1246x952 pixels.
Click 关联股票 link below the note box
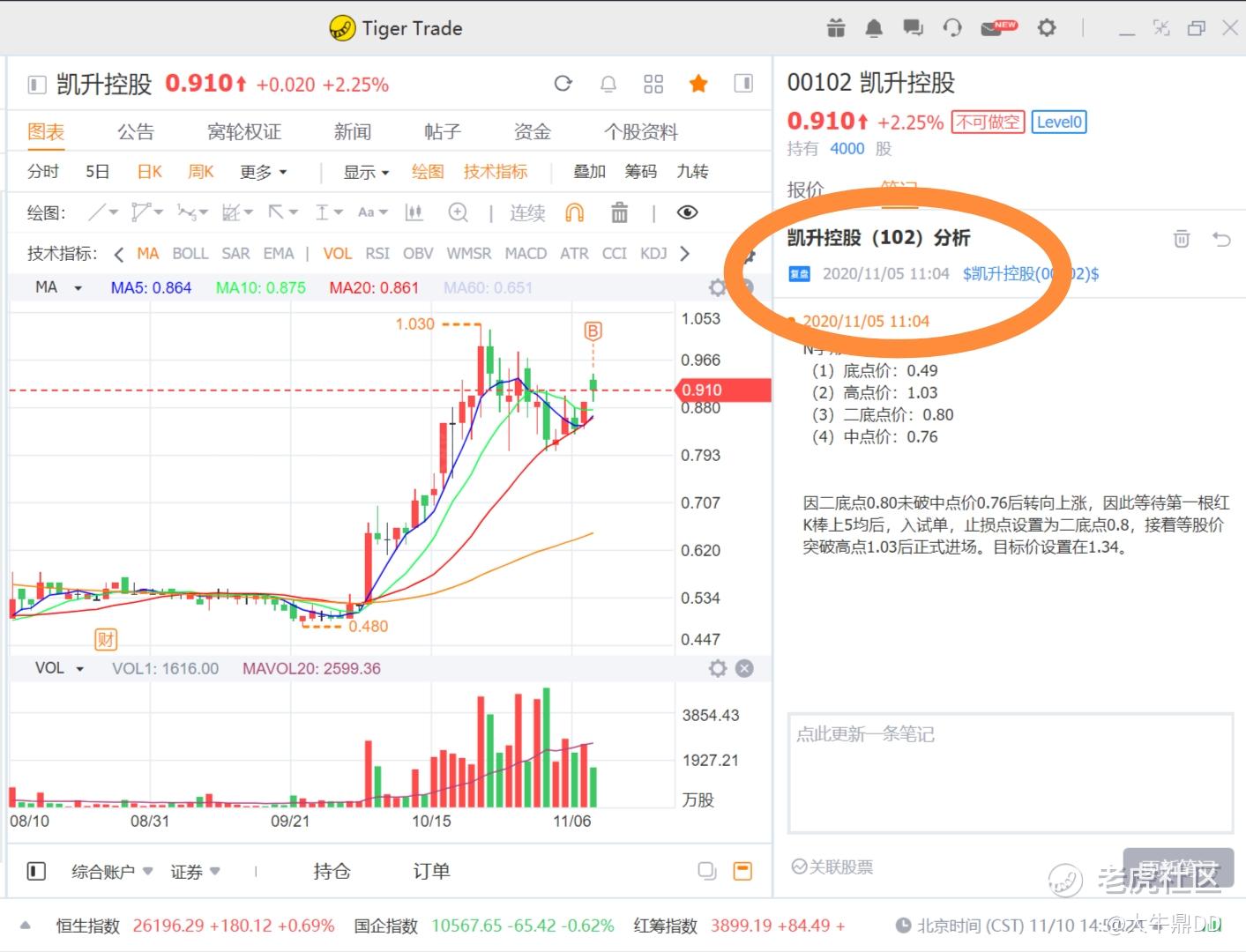click(x=832, y=867)
